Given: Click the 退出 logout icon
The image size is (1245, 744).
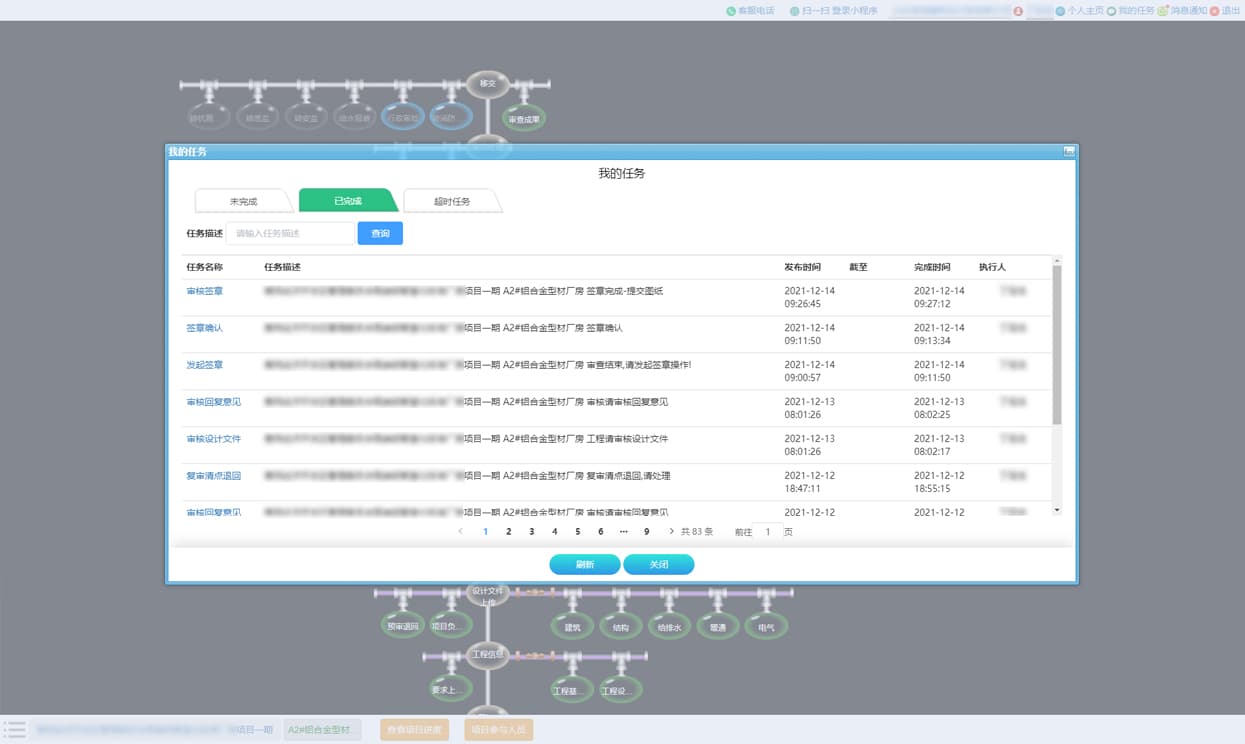Looking at the screenshot, I should tap(1214, 11).
